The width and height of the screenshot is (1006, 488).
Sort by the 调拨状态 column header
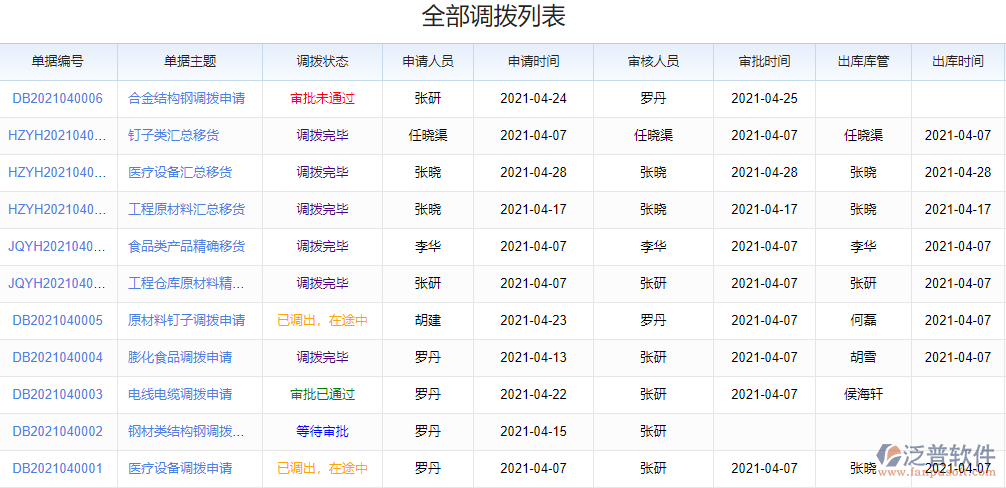click(322, 62)
